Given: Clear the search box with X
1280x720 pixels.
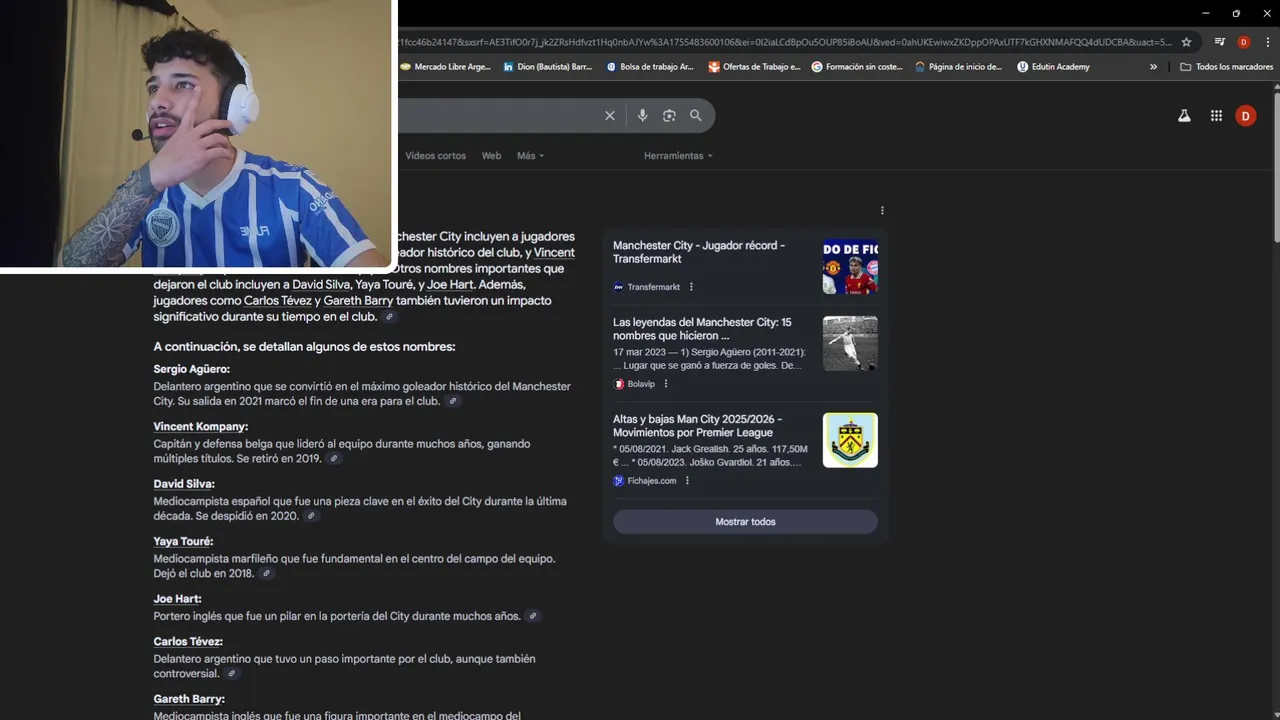Looking at the screenshot, I should click(x=610, y=116).
